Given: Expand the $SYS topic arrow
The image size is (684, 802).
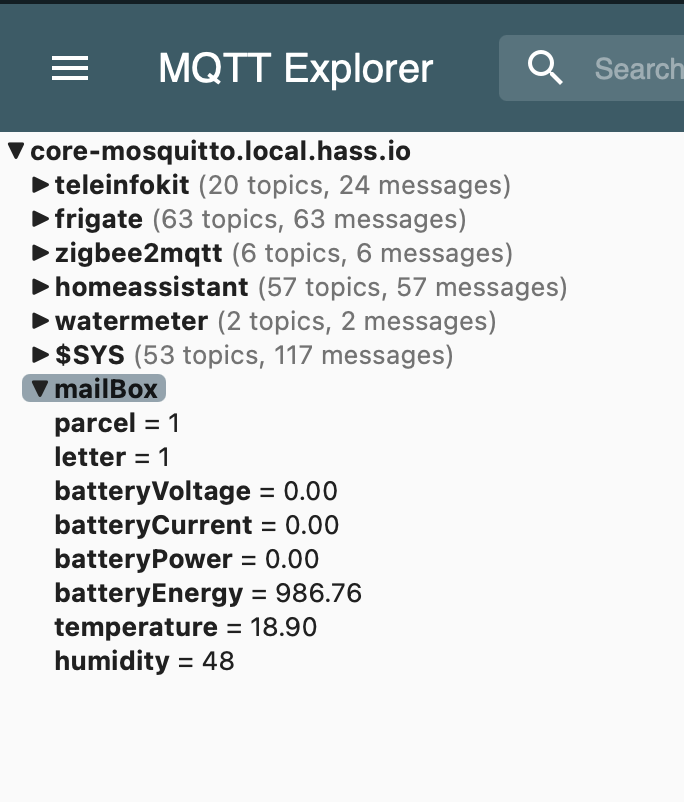Looking at the screenshot, I should click(x=40, y=354).
